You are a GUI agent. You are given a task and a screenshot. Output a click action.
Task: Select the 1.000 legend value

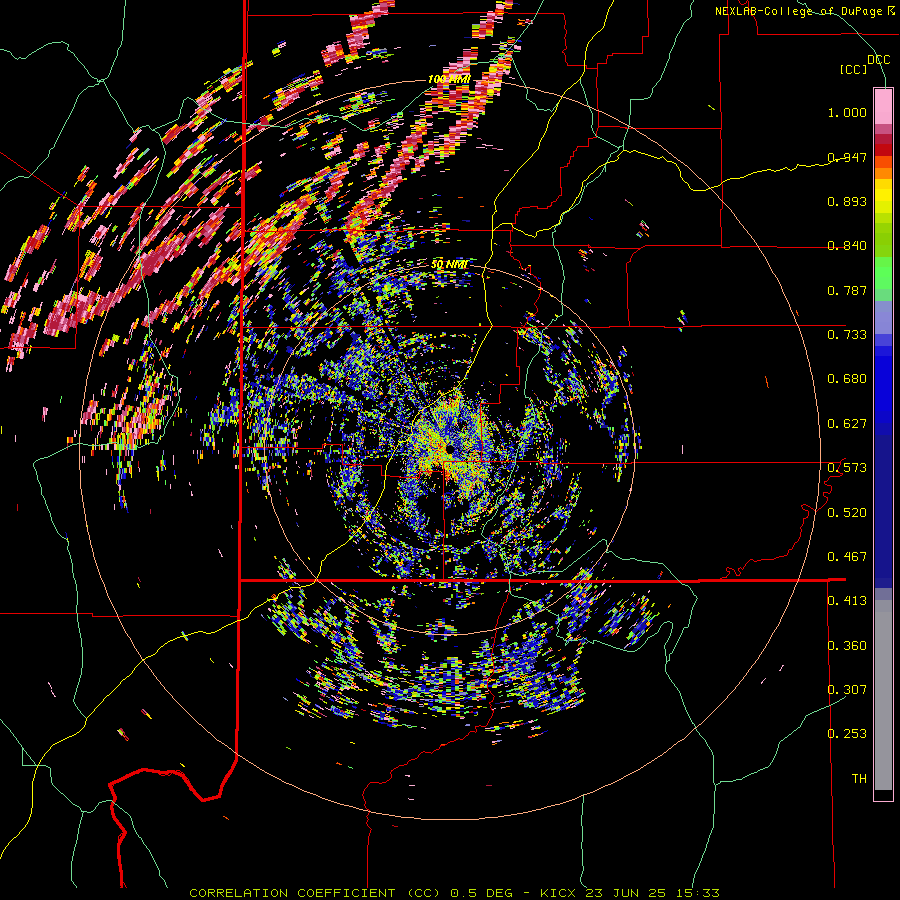847,112
